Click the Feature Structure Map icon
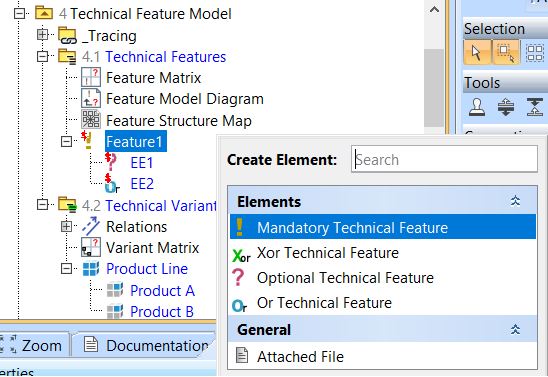The image size is (548, 377). pyautogui.click(x=91, y=119)
